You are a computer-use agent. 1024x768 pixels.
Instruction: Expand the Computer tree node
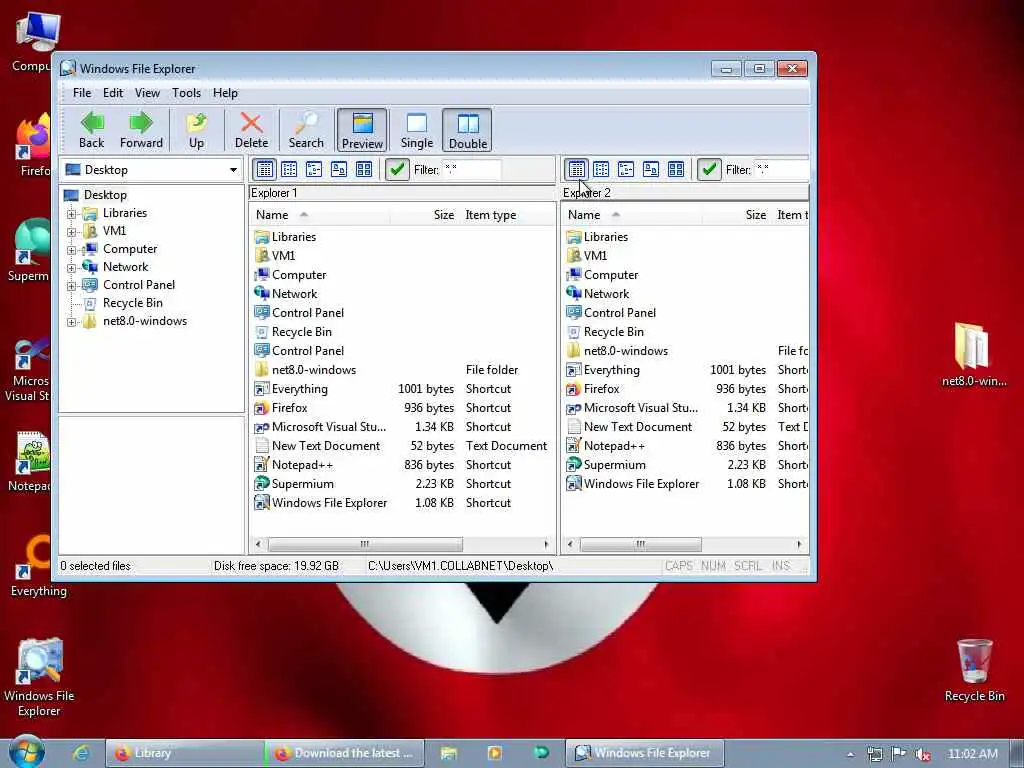pos(72,249)
